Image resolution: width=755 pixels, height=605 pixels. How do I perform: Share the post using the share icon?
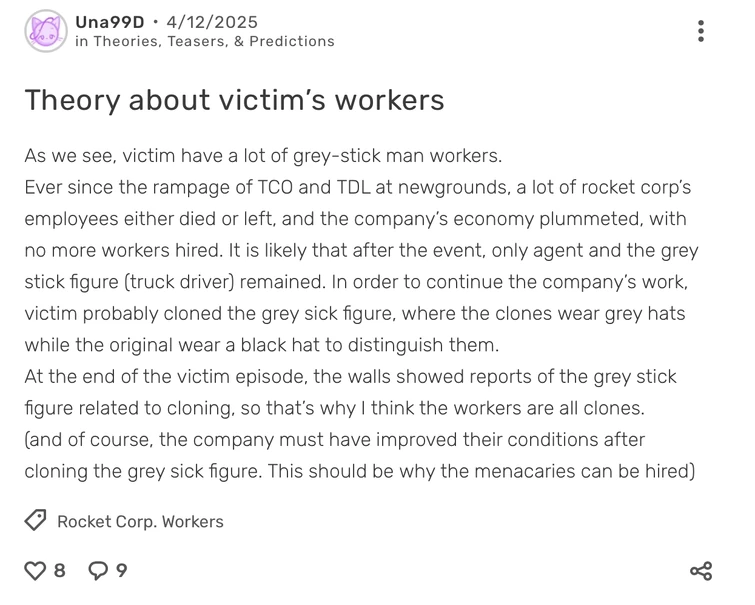point(701,571)
